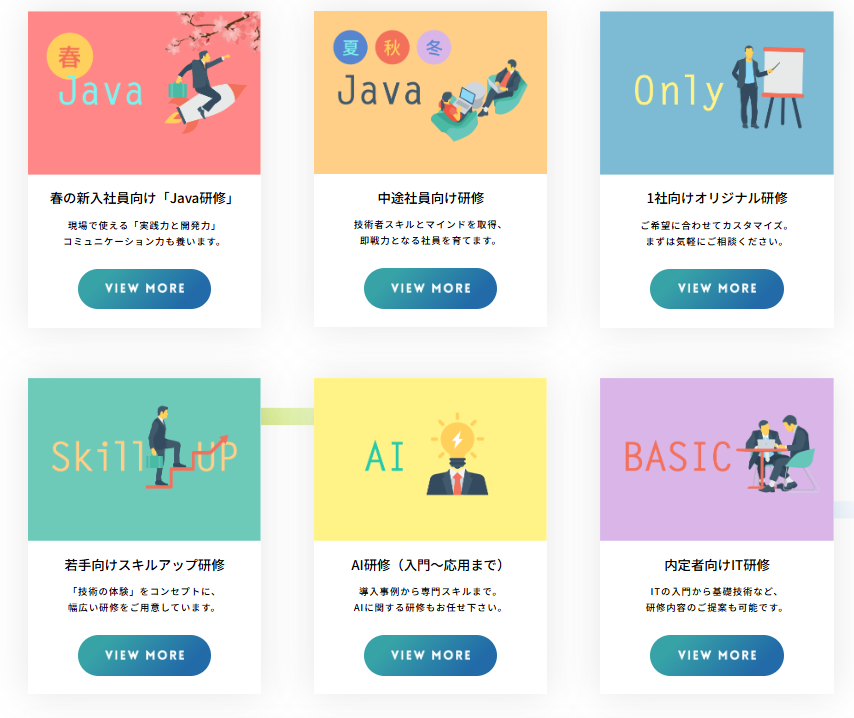Viewport: 854px width, 718px height.
Task: Open VIEW MORE for spring Java training
Action: point(144,289)
